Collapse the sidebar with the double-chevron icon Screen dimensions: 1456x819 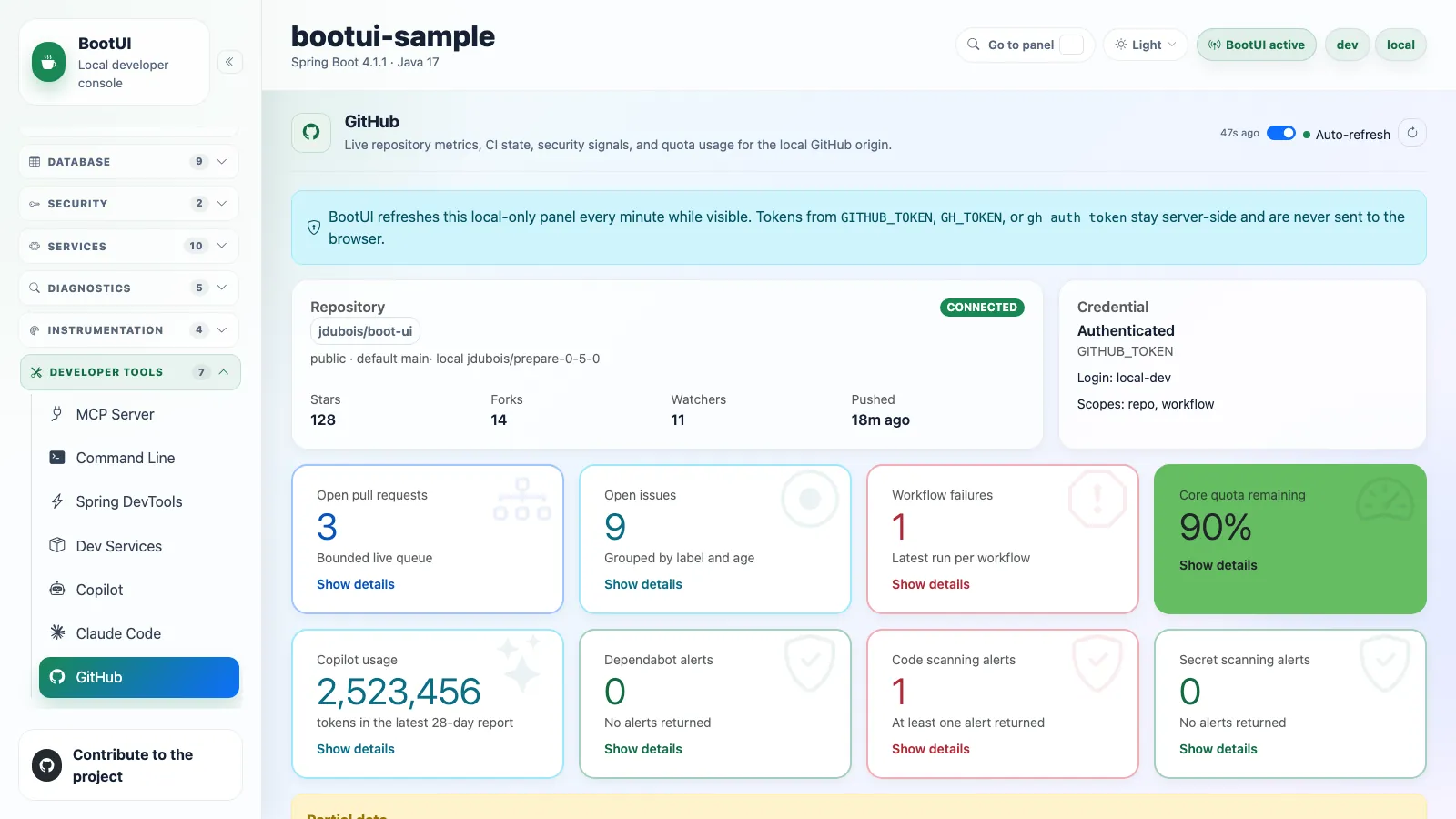[230, 62]
